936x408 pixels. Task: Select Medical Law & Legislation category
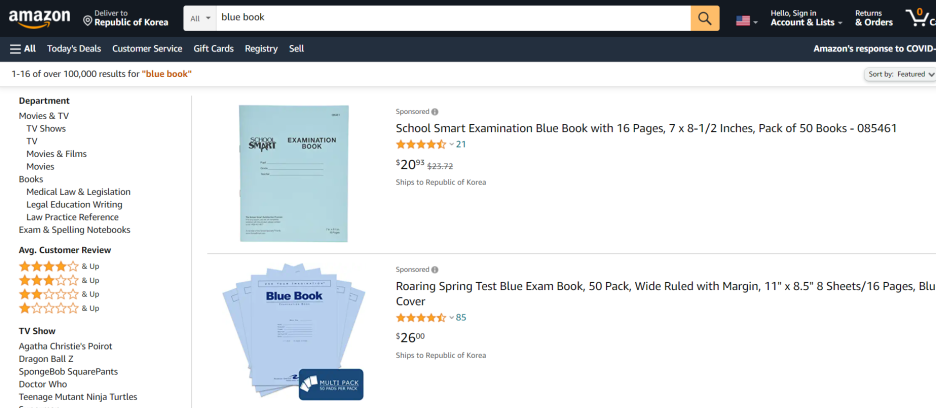pyautogui.click(x=78, y=192)
